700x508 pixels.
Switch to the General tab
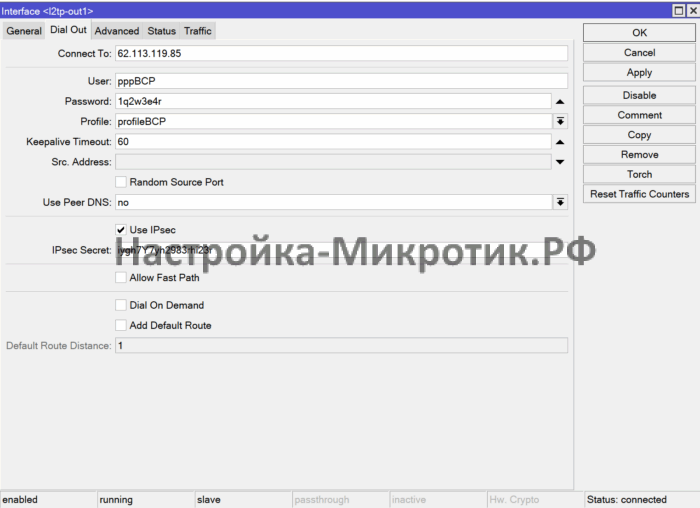(24, 31)
